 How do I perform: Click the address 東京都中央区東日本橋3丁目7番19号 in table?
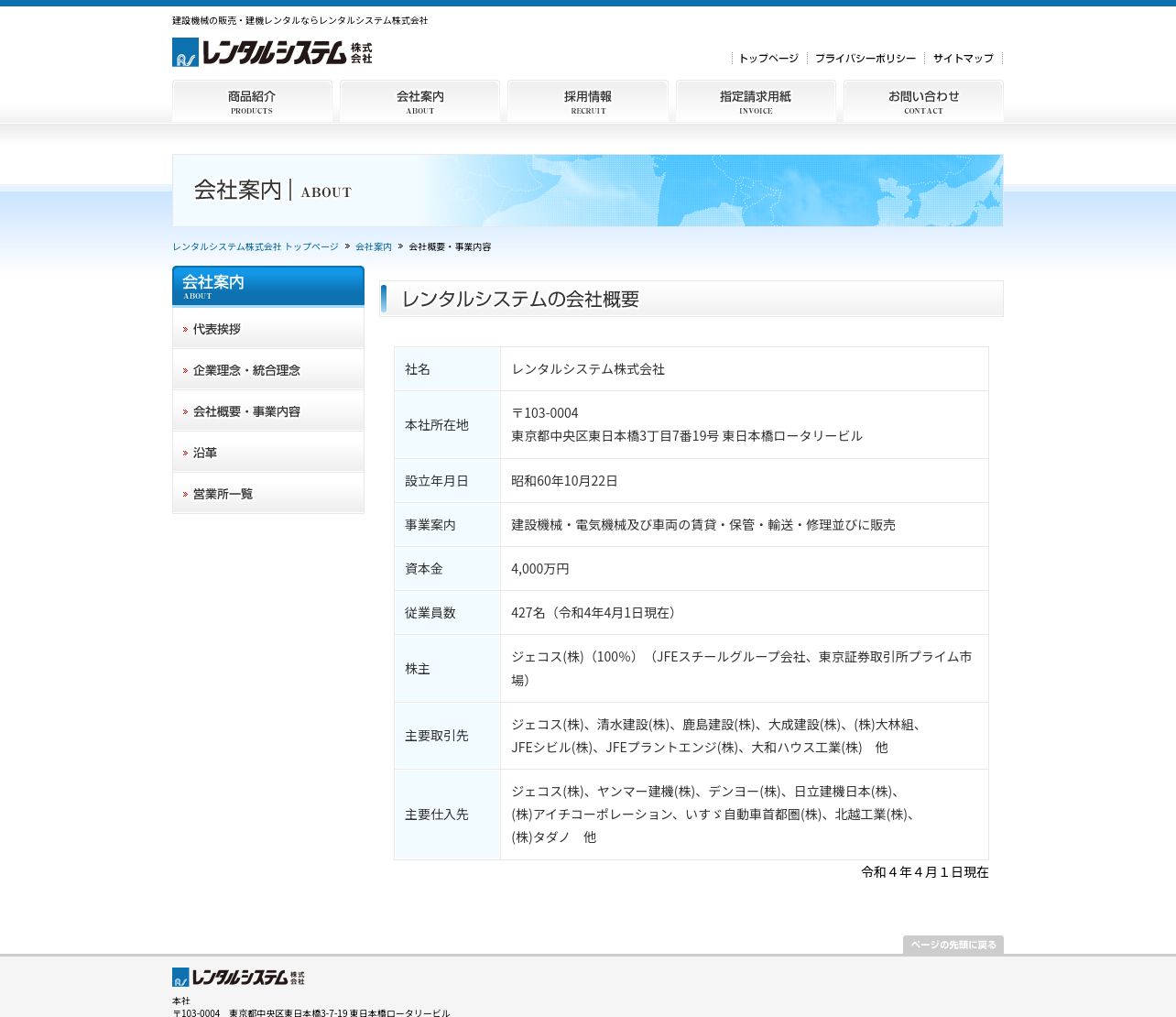pos(615,436)
